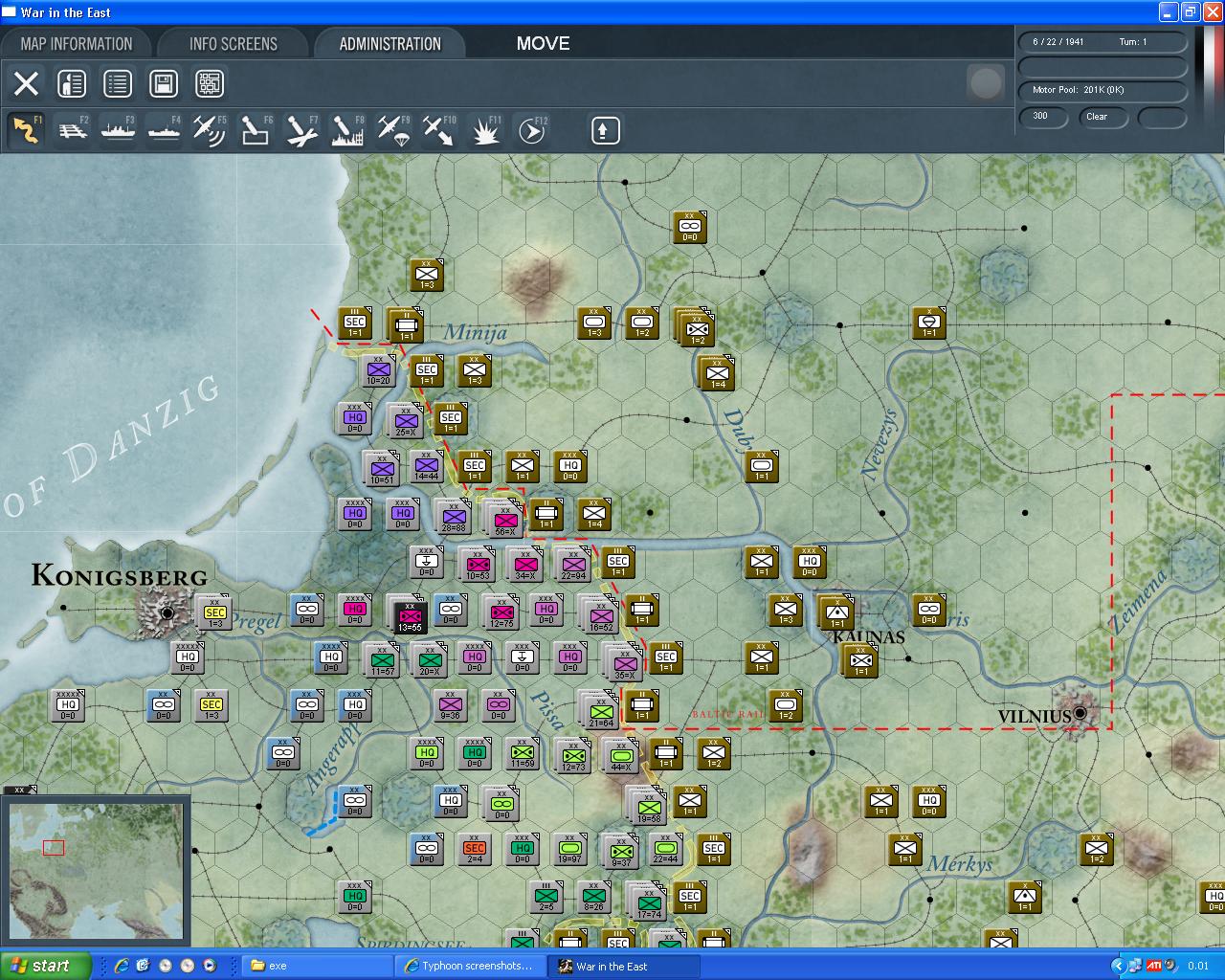Click the Konigsberg city hex

pos(167,612)
